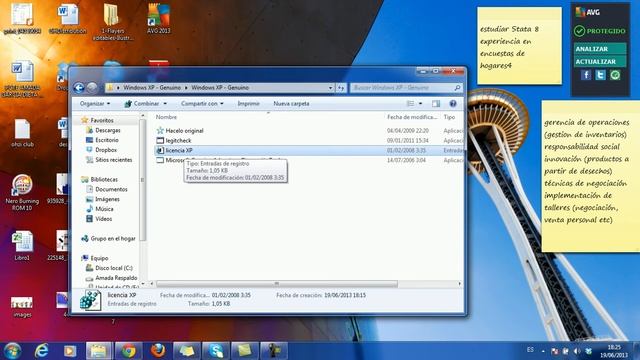
Task: Open the Compartir con menu
Action: [x=202, y=104]
